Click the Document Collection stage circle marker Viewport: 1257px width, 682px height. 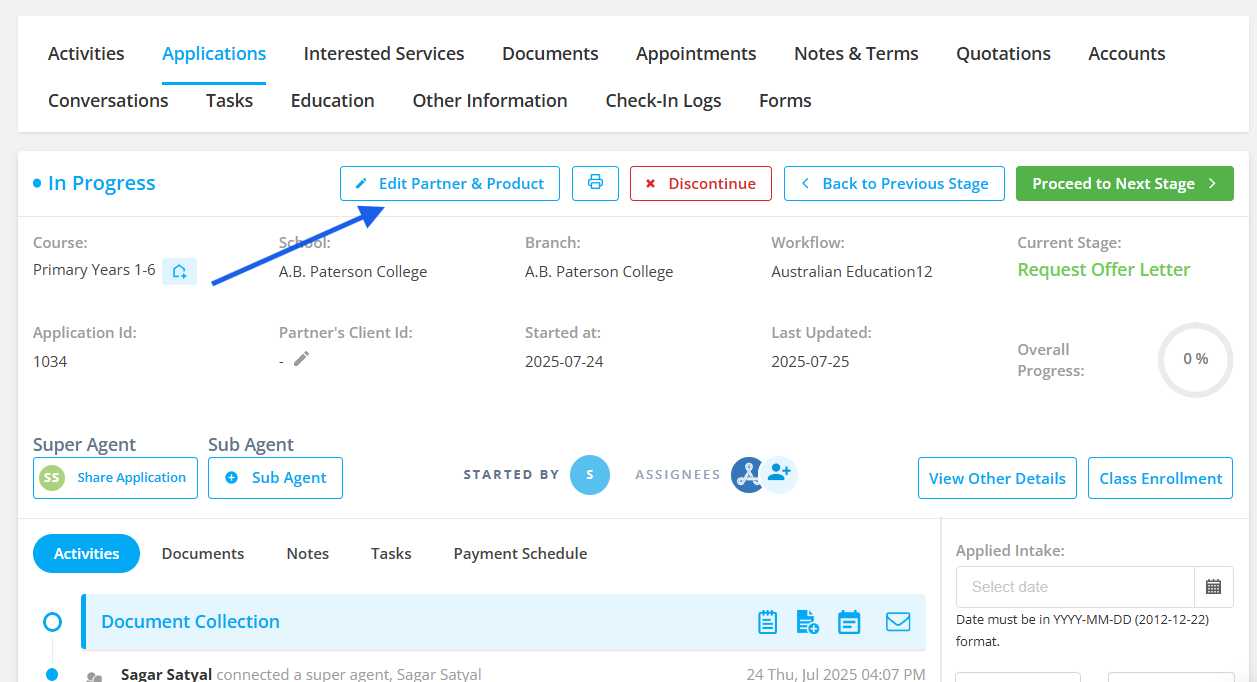[52, 623]
